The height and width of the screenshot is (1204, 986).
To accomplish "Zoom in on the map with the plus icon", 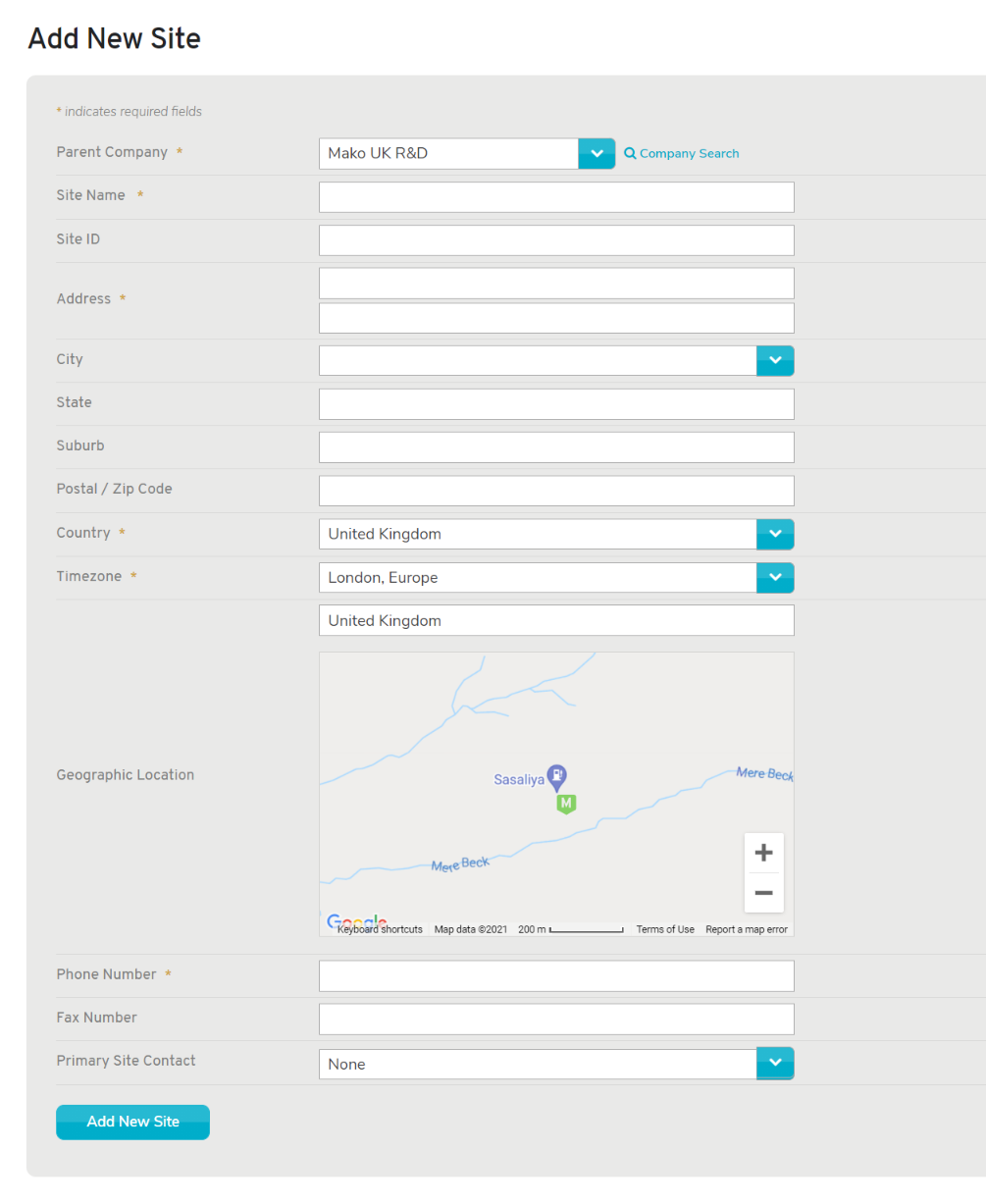I will (x=764, y=852).
